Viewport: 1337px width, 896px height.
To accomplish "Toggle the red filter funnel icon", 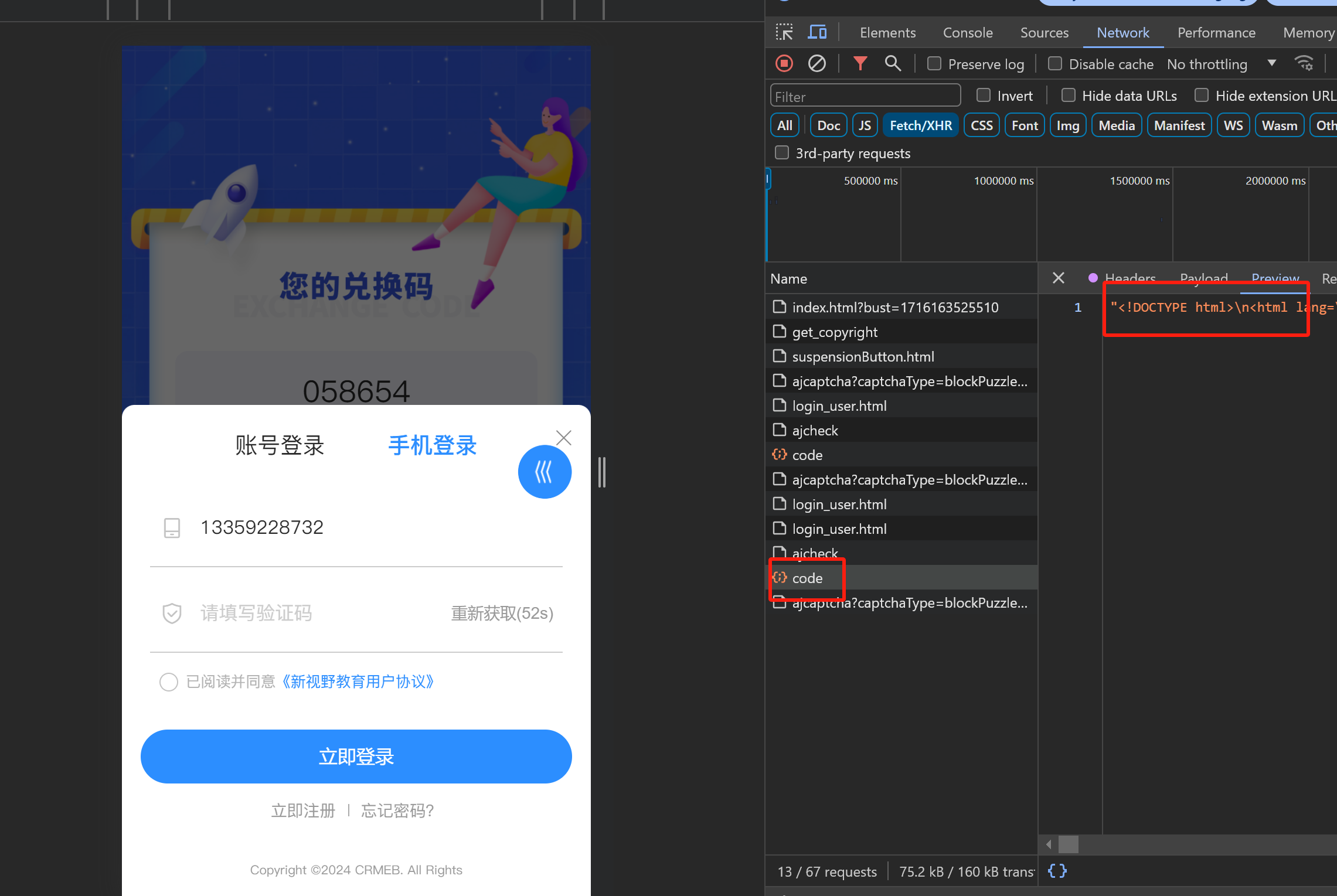I will (x=860, y=63).
